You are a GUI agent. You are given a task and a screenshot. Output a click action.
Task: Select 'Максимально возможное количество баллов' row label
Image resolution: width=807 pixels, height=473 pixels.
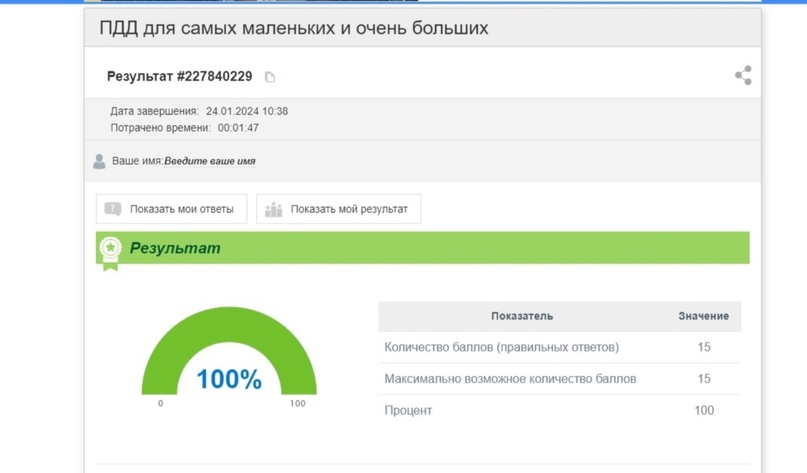click(511, 379)
